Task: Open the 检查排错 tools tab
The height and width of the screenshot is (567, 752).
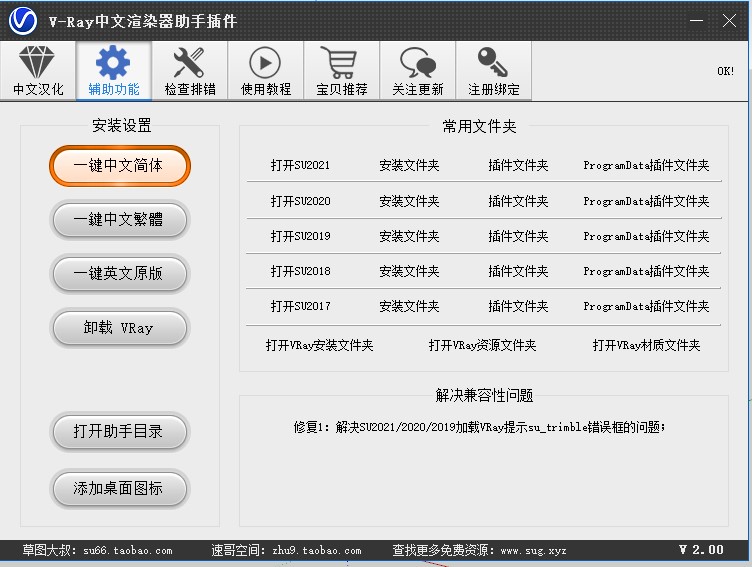Action: click(189, 71)
